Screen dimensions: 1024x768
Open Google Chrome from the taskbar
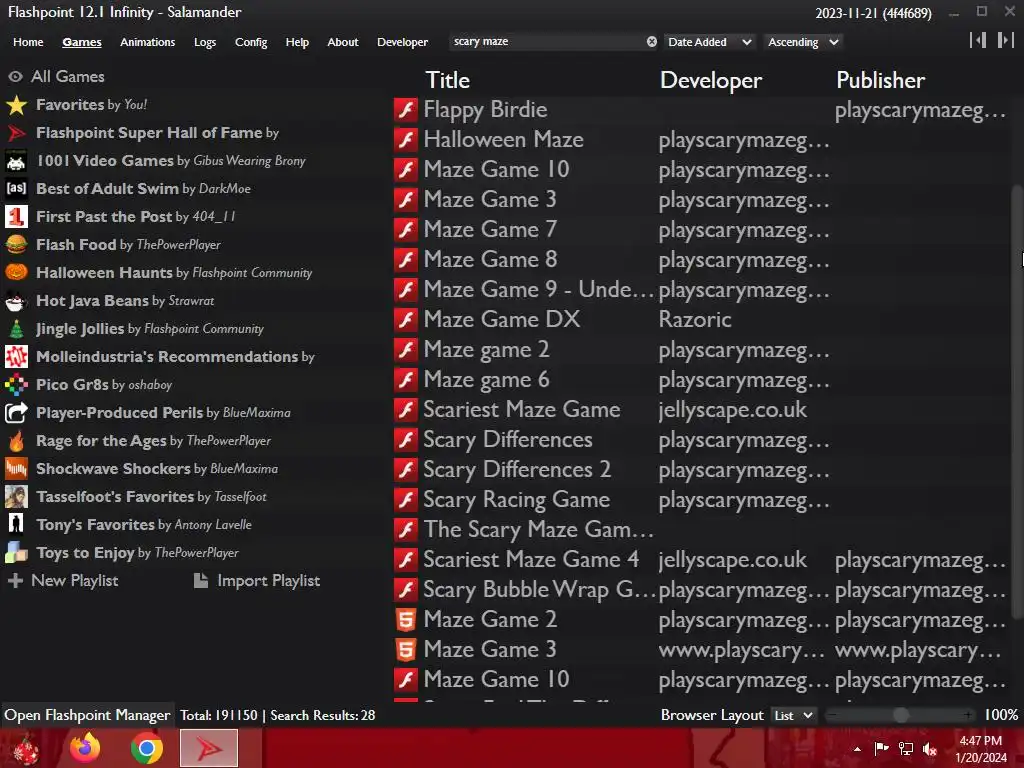coord(147,748)
